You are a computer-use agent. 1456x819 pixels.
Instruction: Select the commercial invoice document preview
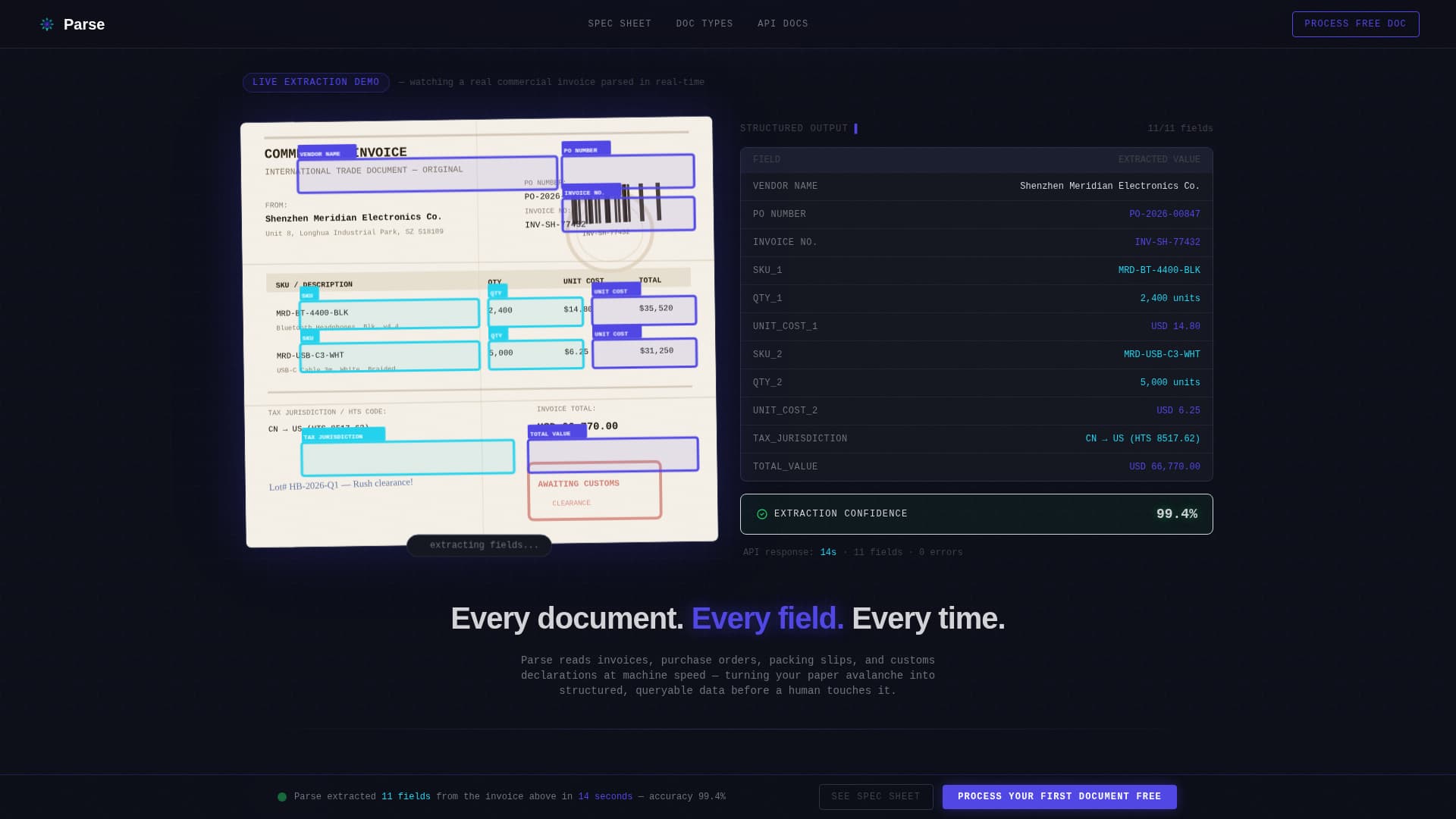(x=479, y=331)
